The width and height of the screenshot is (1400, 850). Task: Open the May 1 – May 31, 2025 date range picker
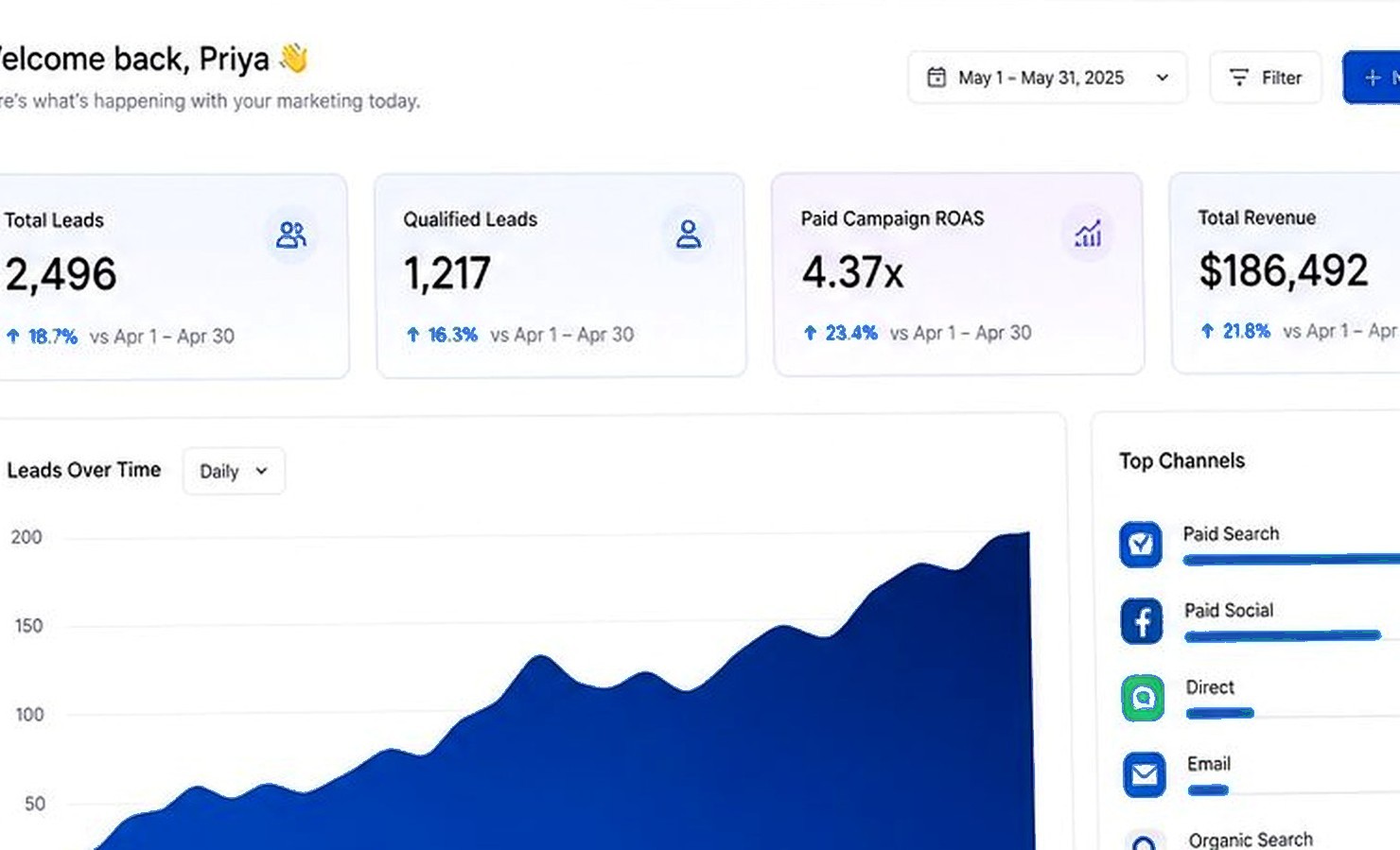1047,78
